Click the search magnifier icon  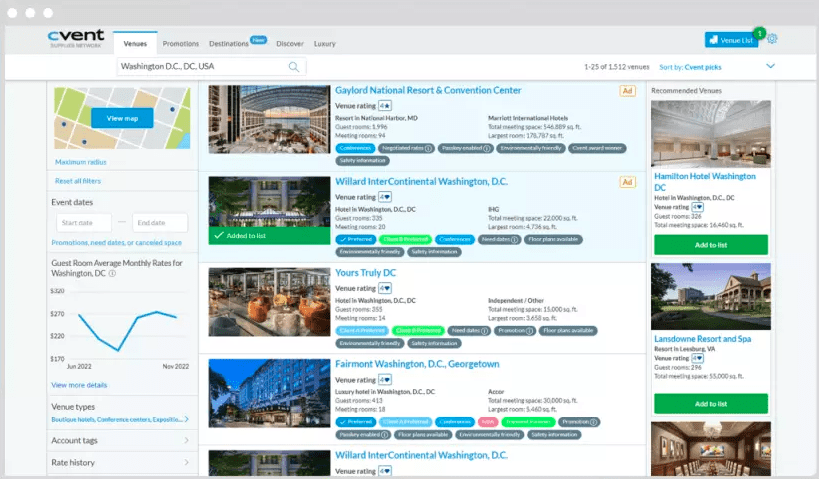click(294, 67)
